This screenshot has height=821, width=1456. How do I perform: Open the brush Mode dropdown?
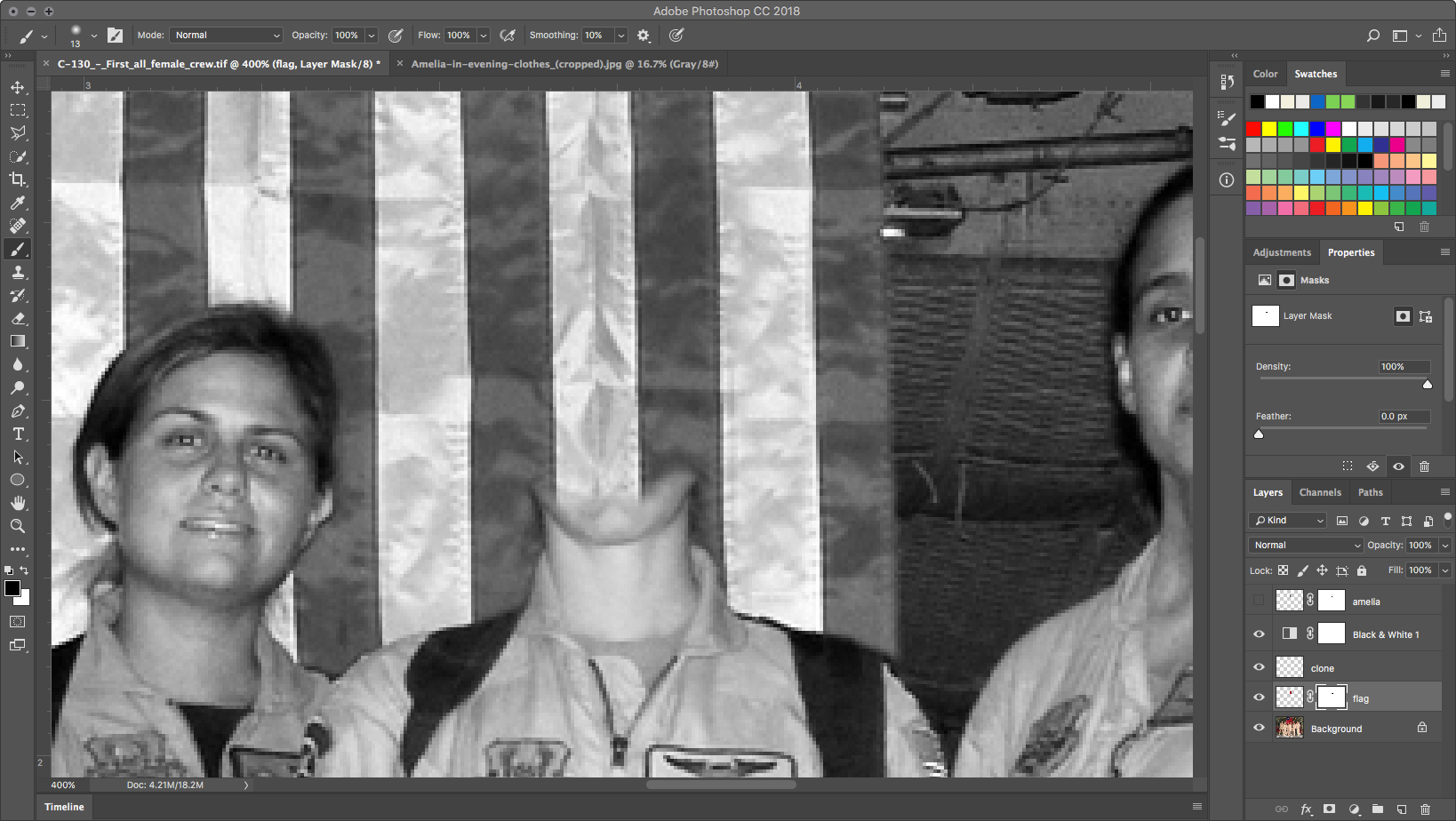click(227, 36)
